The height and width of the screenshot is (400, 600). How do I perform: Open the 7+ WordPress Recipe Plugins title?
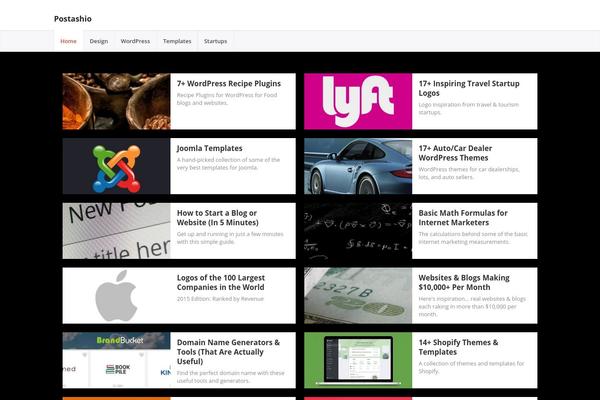tap(229, 83)
